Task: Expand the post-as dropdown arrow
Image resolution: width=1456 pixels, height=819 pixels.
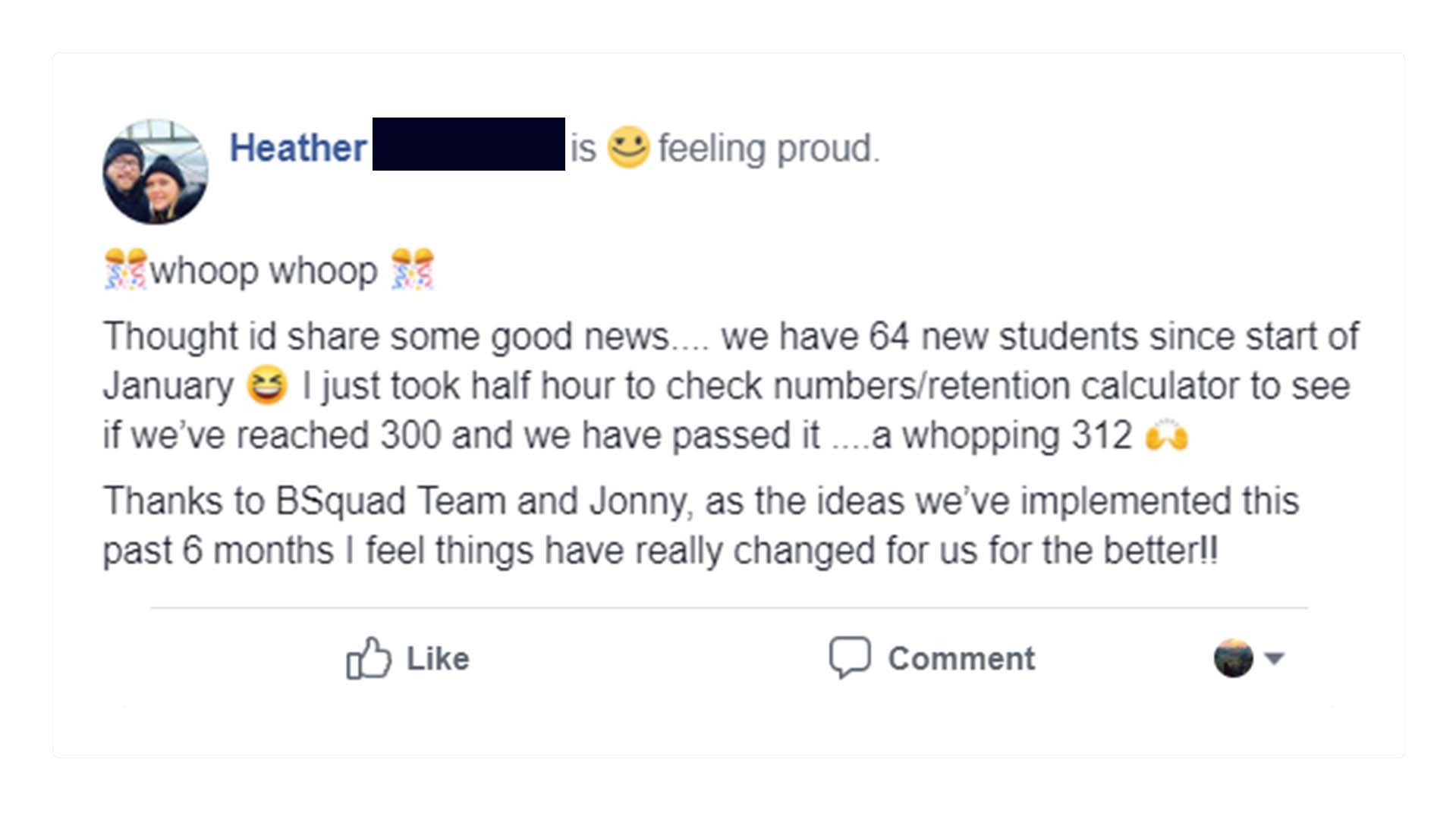Action: 1275,657
